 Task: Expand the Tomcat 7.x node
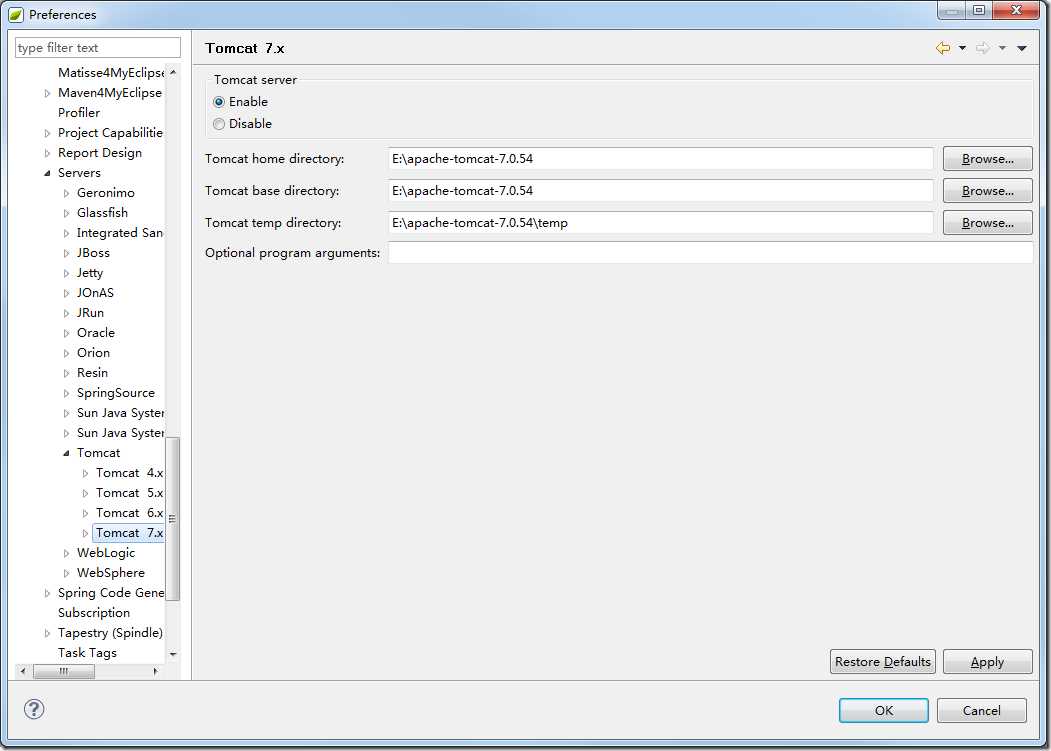85,534
